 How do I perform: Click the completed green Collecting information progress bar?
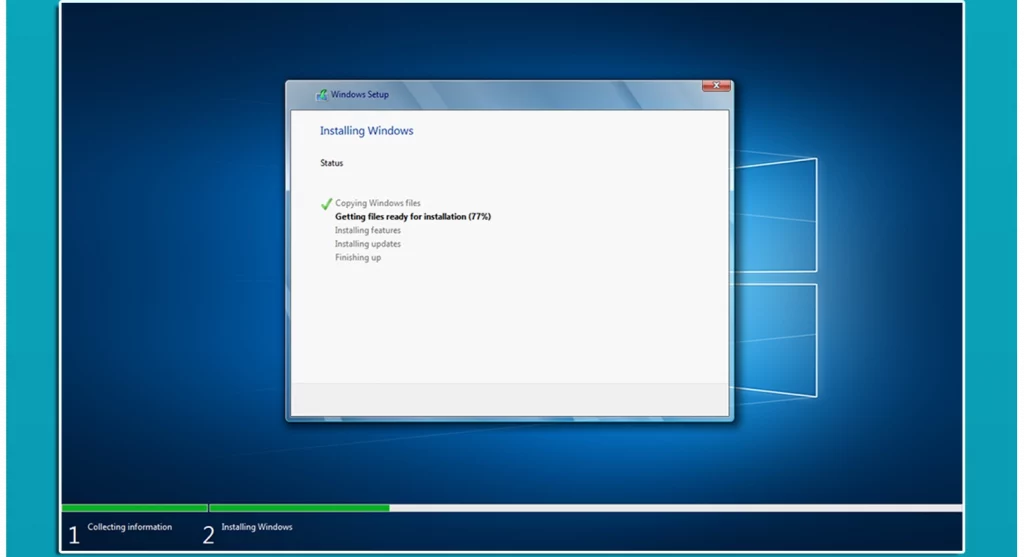134,508
